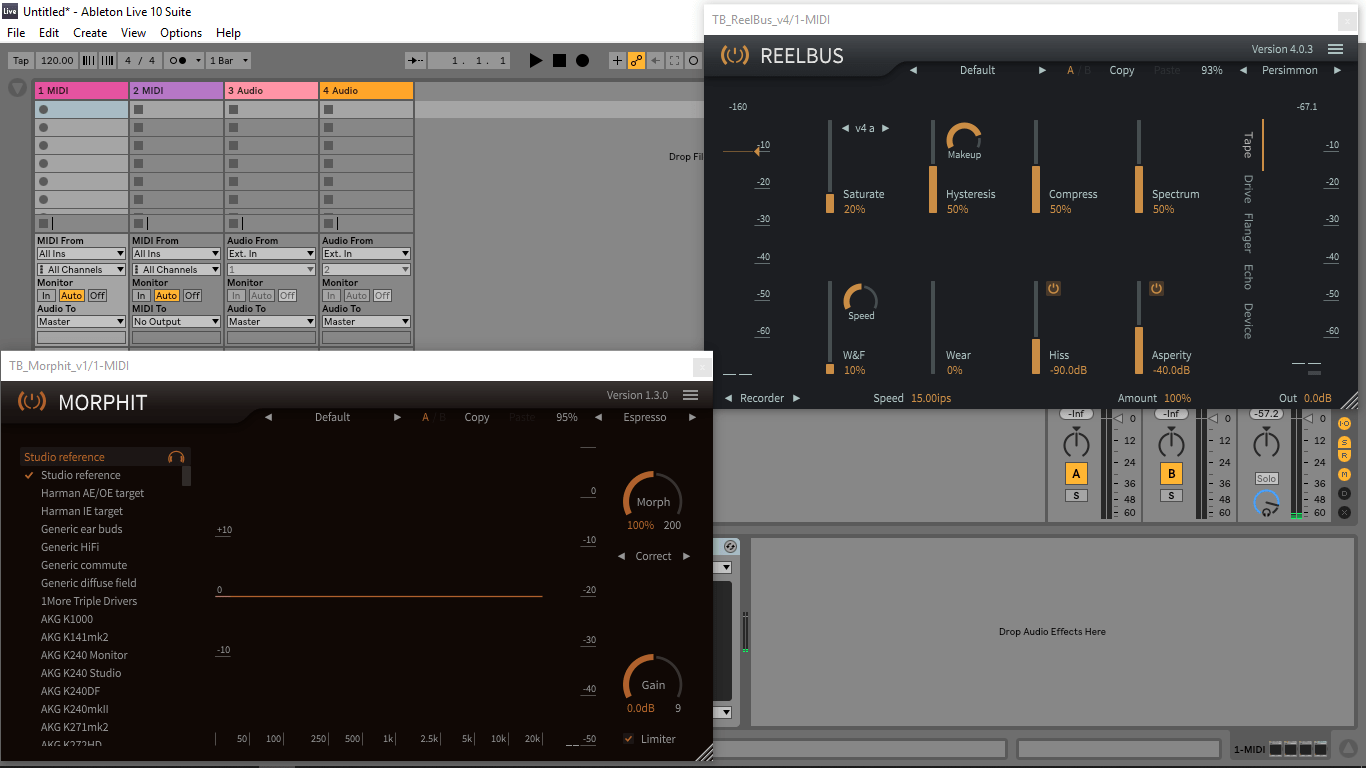Toggle the Follow playback button

click(x=417, y=61)
